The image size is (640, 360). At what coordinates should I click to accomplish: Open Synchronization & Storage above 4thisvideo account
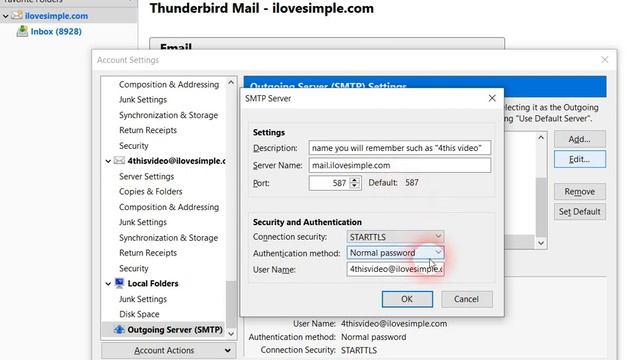[168, 115]
